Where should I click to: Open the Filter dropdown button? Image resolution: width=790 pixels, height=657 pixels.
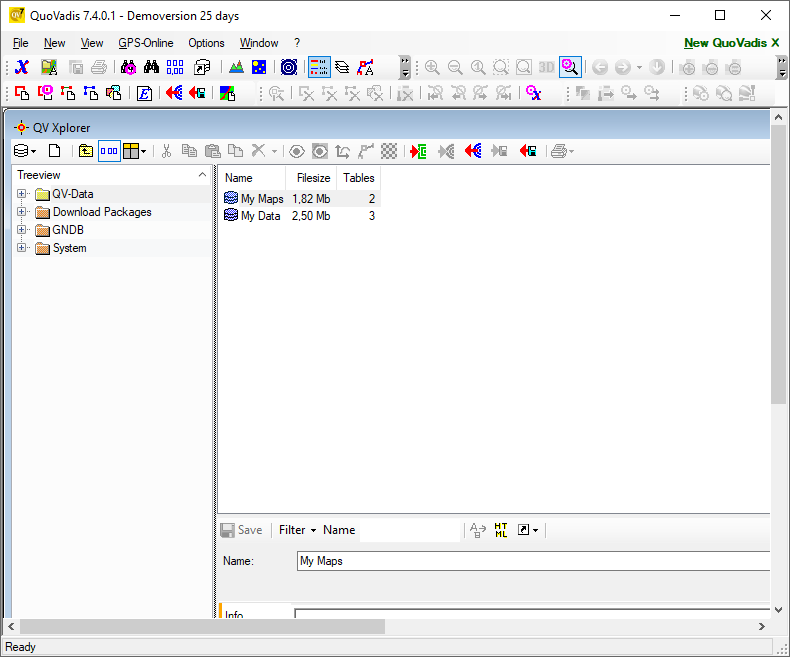coord(297,530)
